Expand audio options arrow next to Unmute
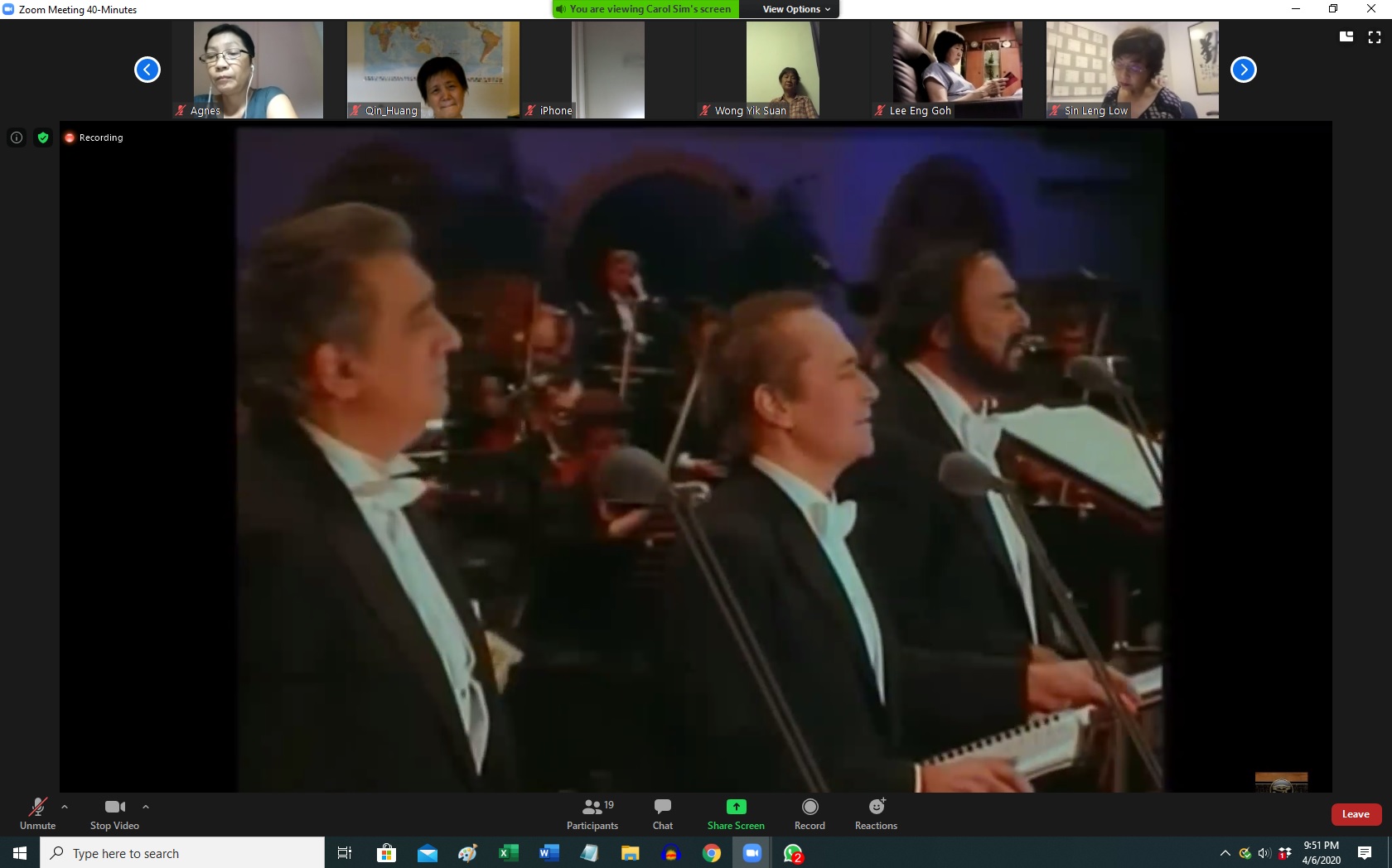Viewport: 1392px width, 868px height. click(65, 806)
